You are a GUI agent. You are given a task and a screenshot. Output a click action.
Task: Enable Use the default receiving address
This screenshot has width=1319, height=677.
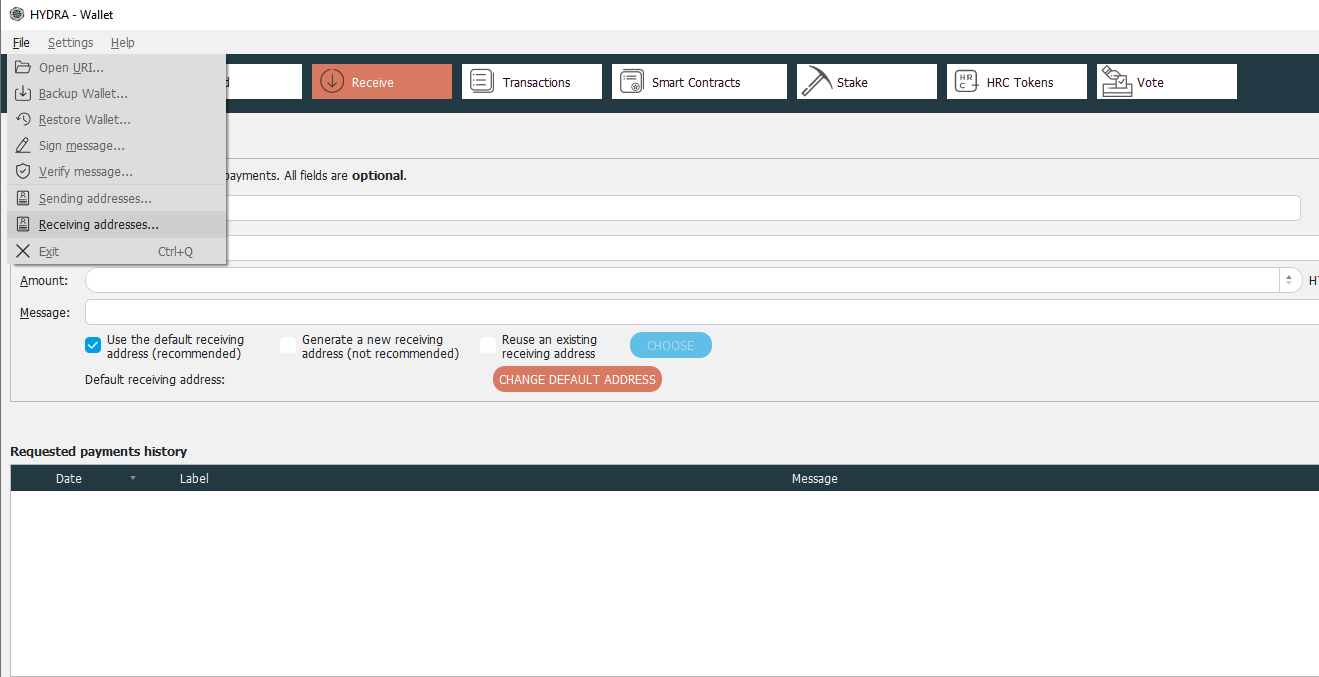click(93, 345)
